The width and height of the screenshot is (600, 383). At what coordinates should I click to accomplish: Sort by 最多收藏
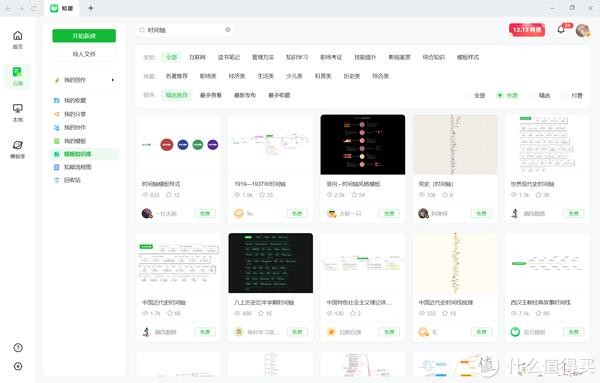pos(279,95)
